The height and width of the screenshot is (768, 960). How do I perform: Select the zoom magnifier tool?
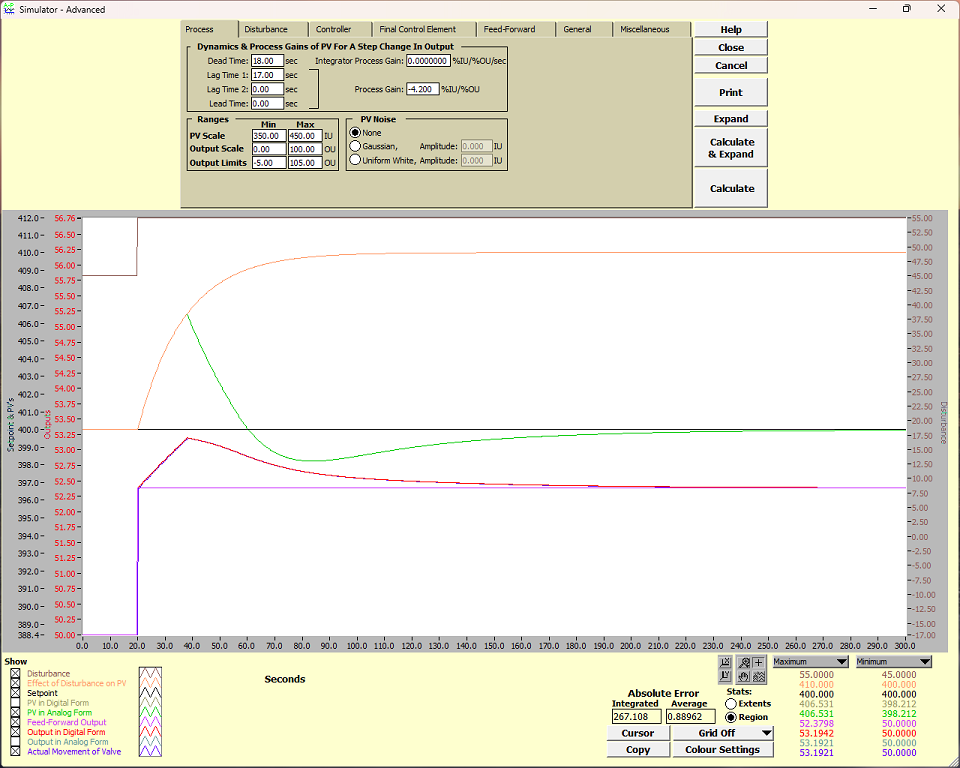click(744, 661)
